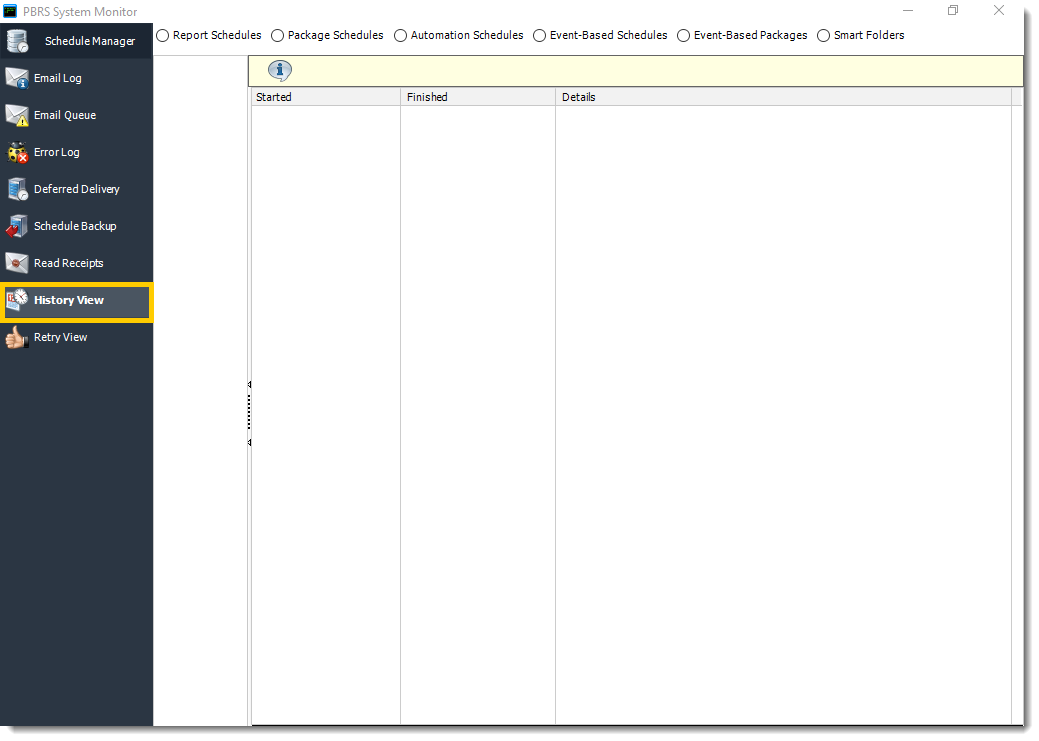
Task: Close the PBRS System Monitor window
Action: (x=999, y=11)
